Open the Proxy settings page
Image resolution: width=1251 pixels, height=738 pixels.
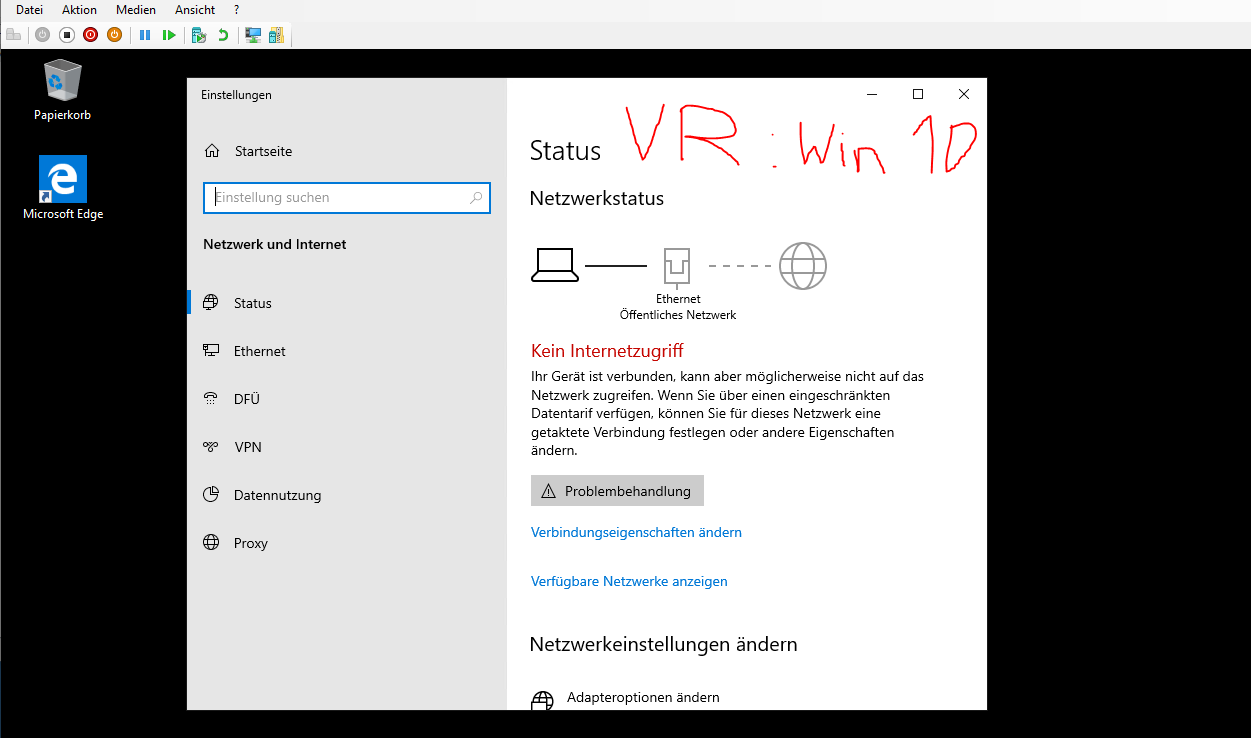(347, 543)
